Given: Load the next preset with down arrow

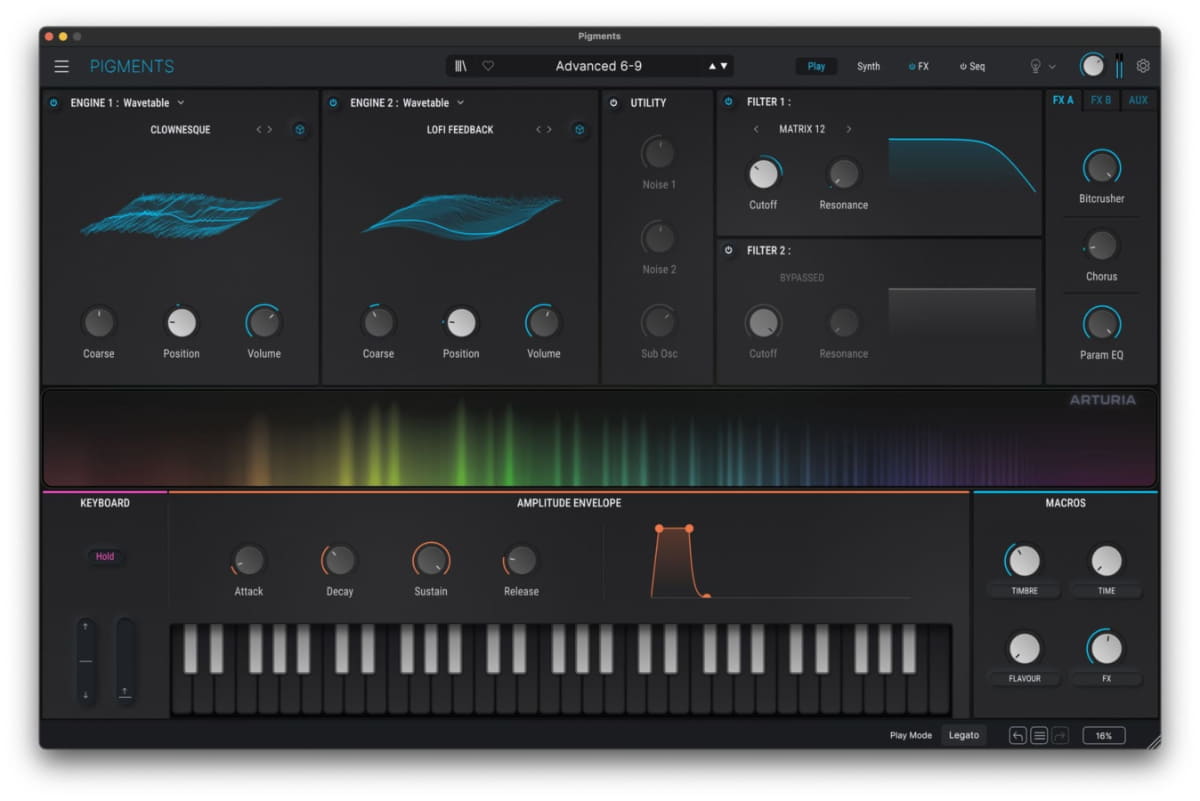Looking at the screenshot, I should coord(724,66).
